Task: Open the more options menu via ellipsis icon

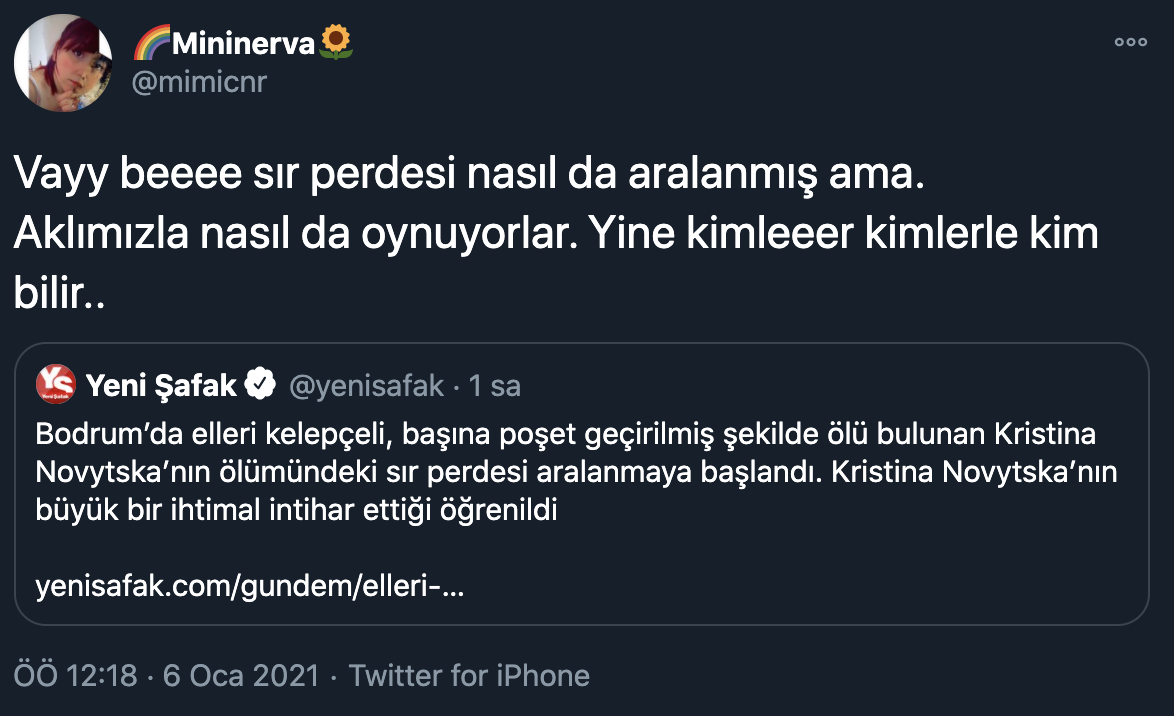Action: 1131,41
